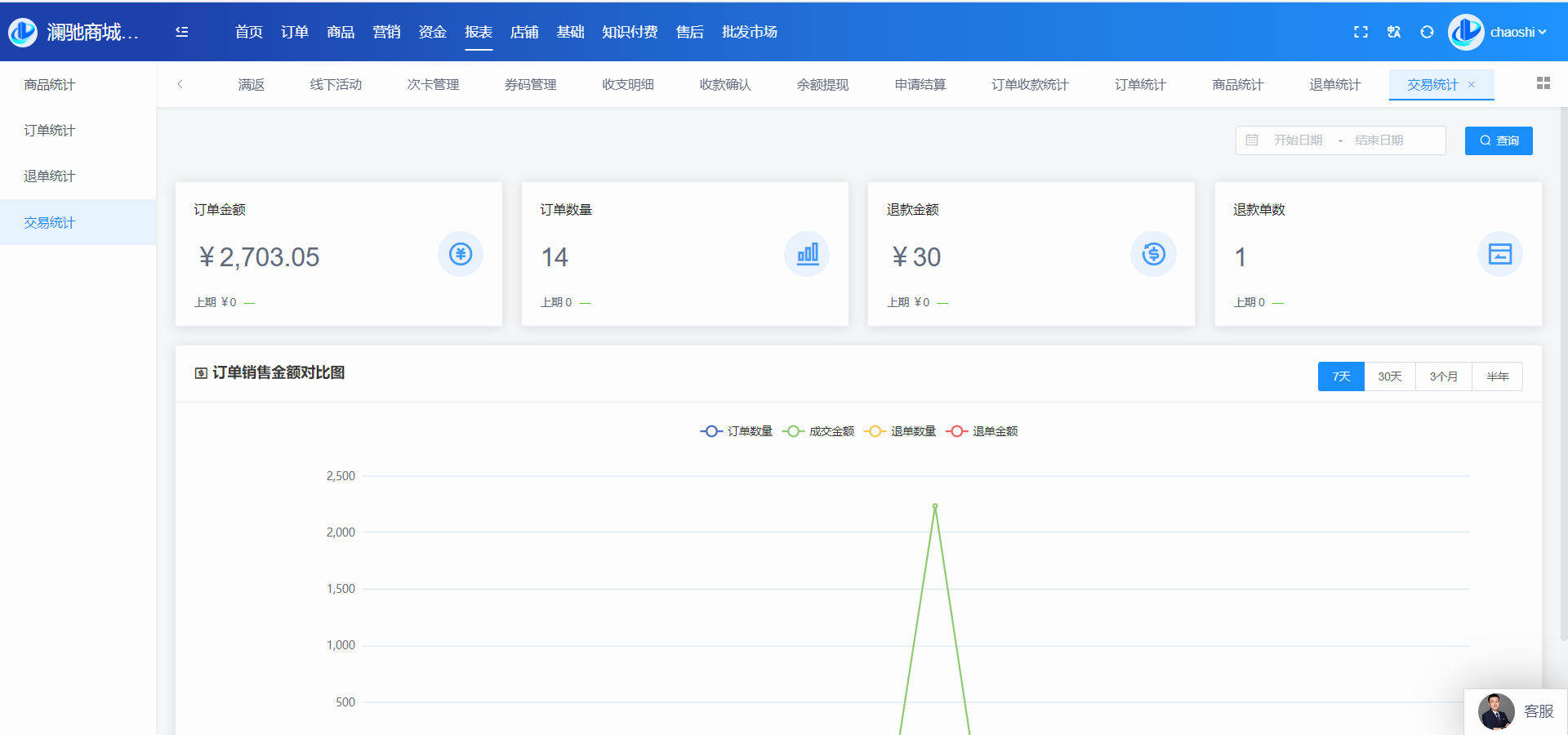This screenshot has height=735, width=1568.
Task: Toggle 成交金额 legend series
Action: (818, 431)
